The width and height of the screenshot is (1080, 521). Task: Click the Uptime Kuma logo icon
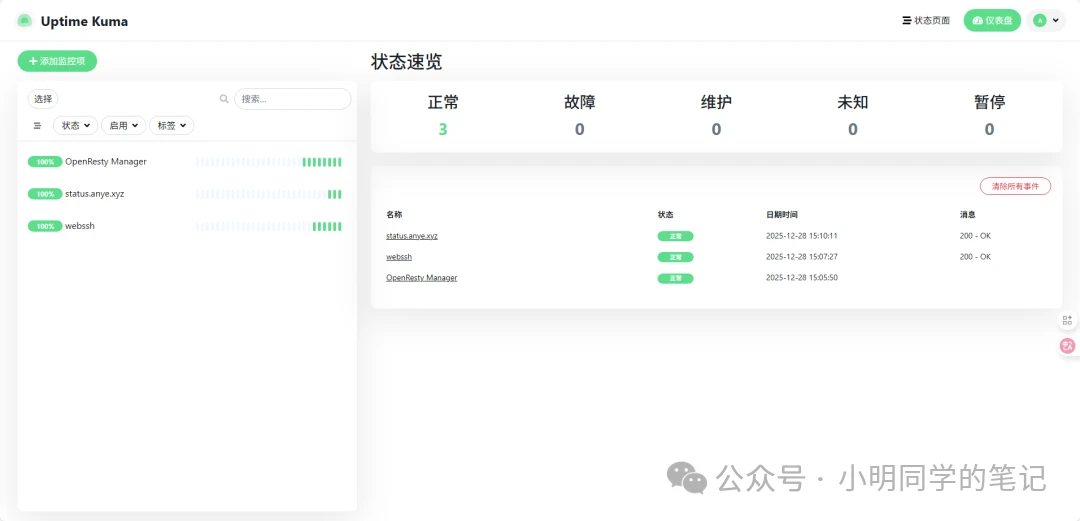[25, 21]
